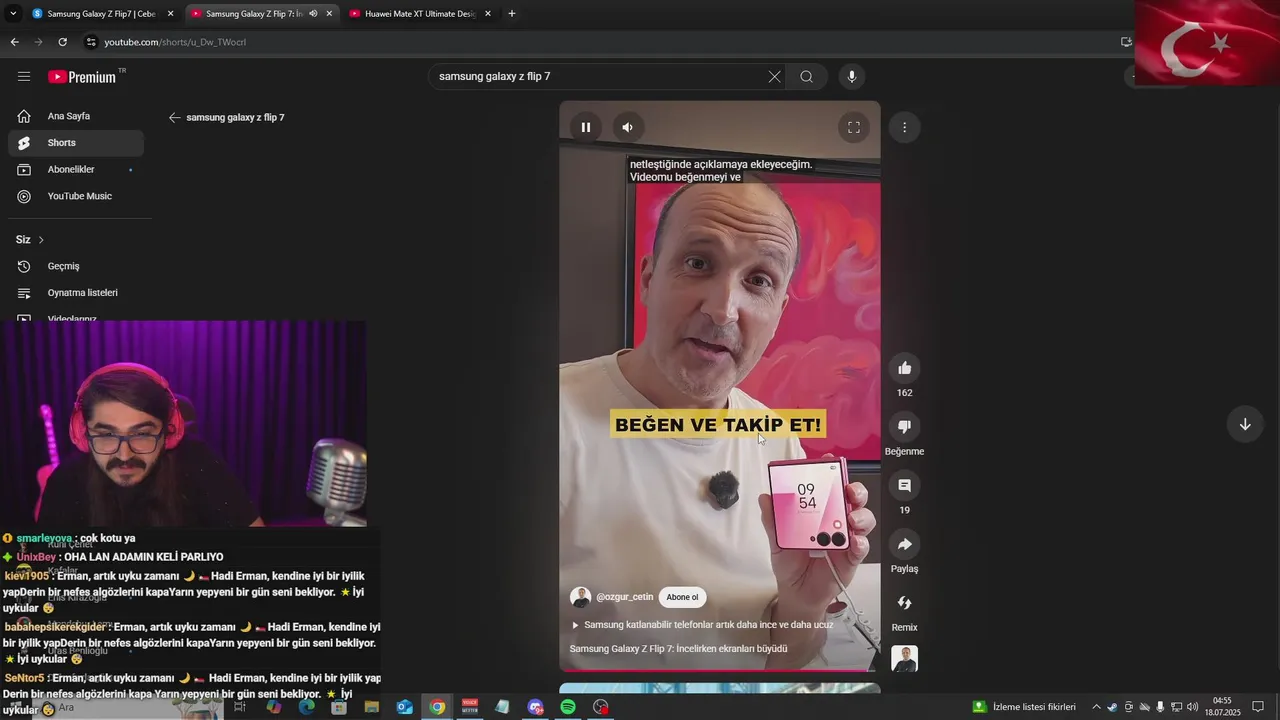Go back using the arrow beside 'samsung galaxy z flip 7'
The width and height of the screenshot is (1280, 720).
[174, 117]
